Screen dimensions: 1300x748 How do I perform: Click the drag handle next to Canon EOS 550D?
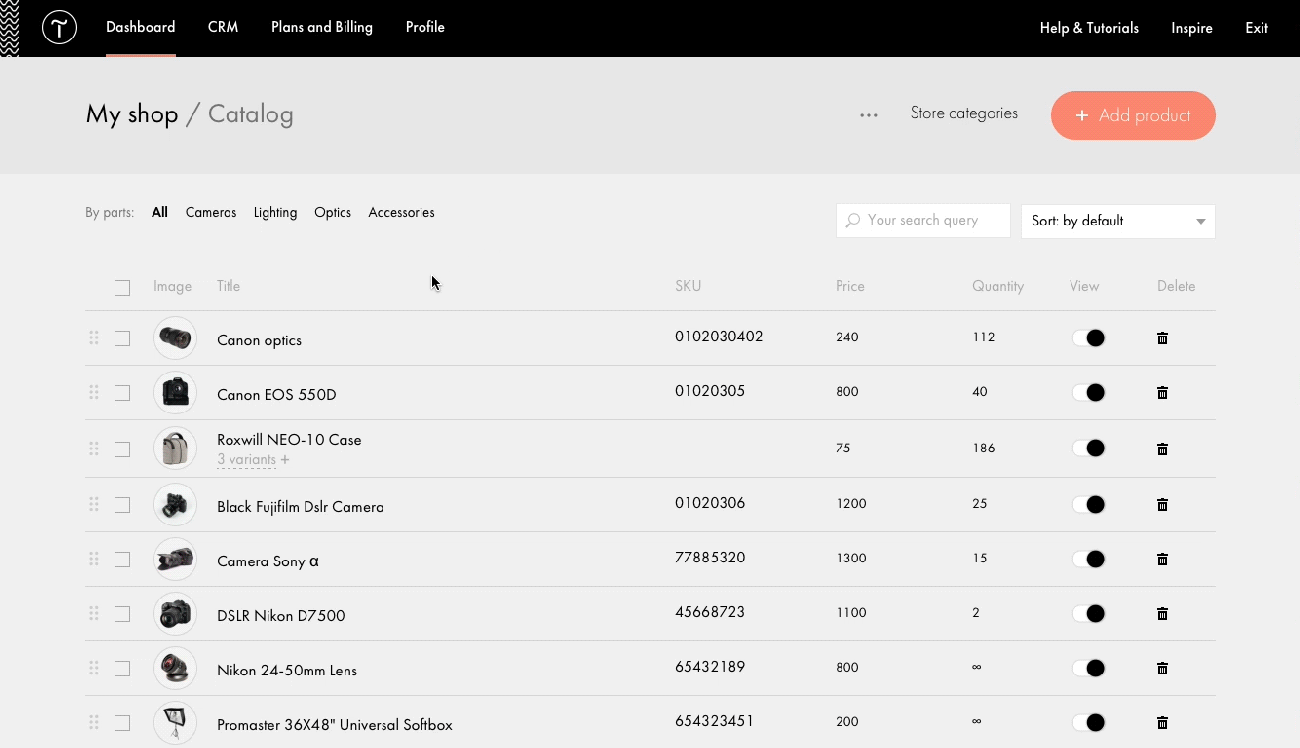pos(93,393)
